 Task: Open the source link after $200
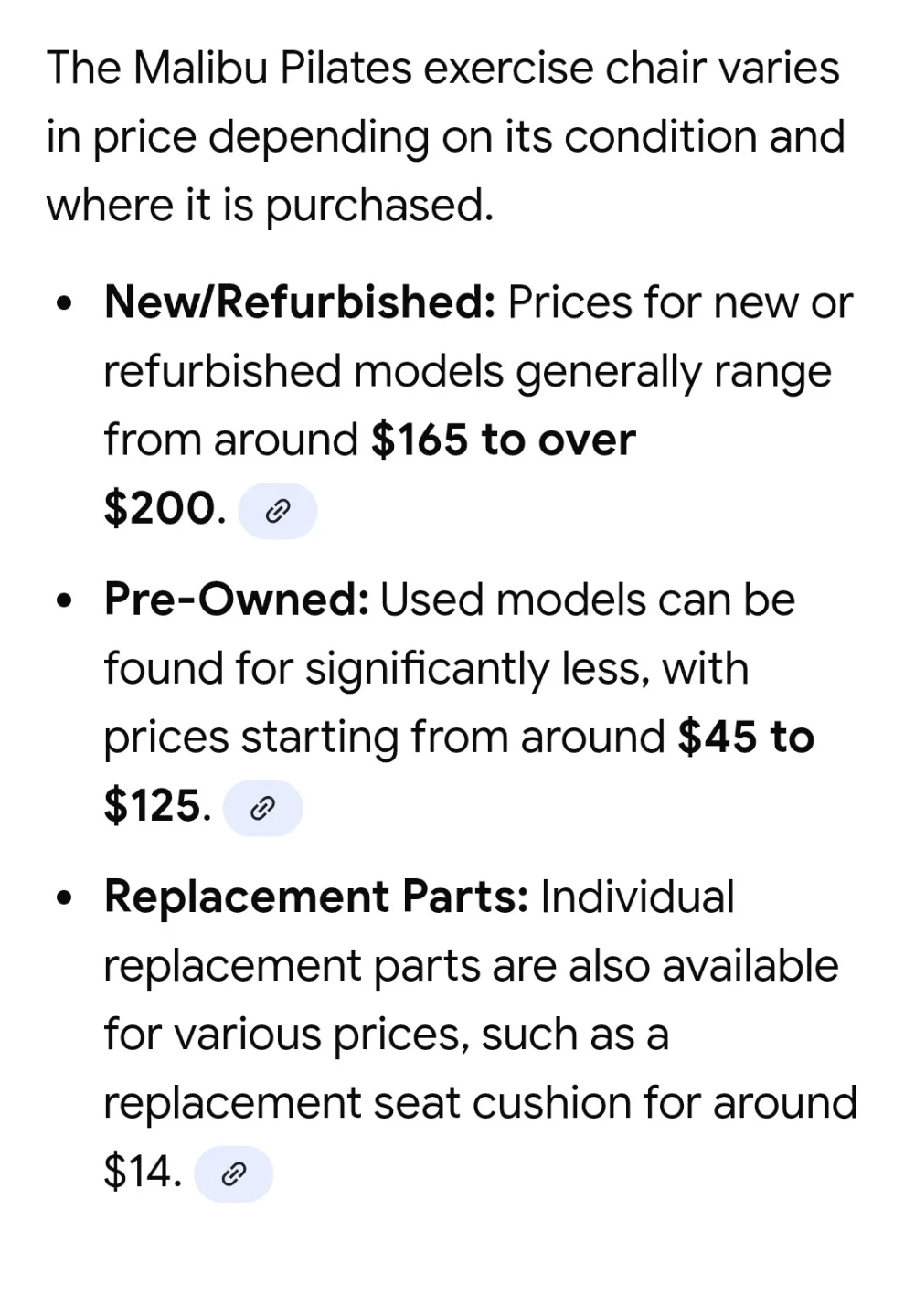pos(277,511)
